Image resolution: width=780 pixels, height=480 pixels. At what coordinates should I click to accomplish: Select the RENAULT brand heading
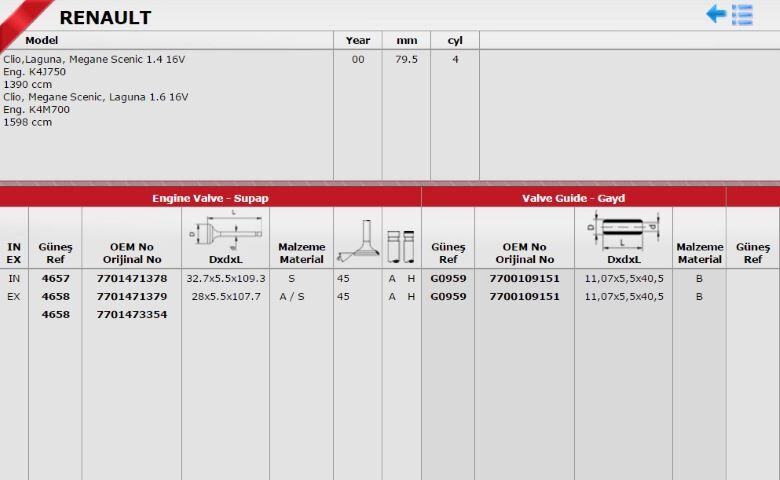coord(105,18)
